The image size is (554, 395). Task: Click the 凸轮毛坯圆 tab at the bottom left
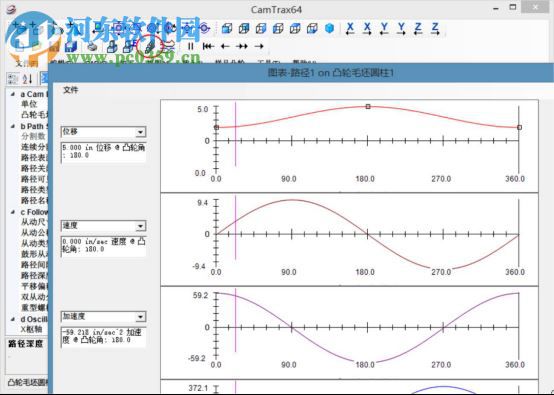coord(28,382)
